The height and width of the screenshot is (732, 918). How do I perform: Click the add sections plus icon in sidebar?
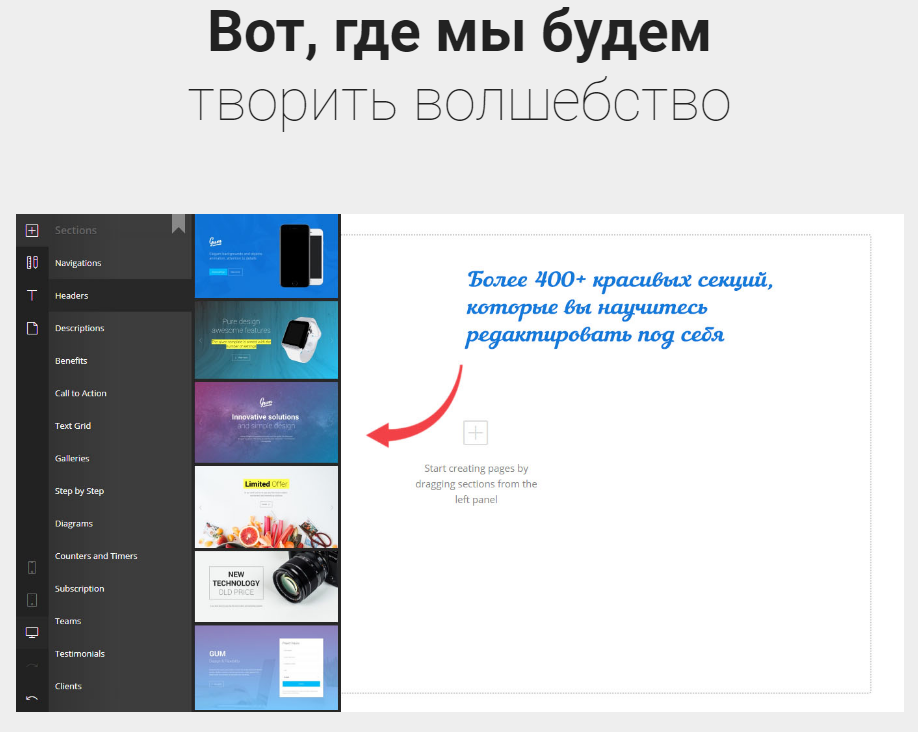pos(32,230)
